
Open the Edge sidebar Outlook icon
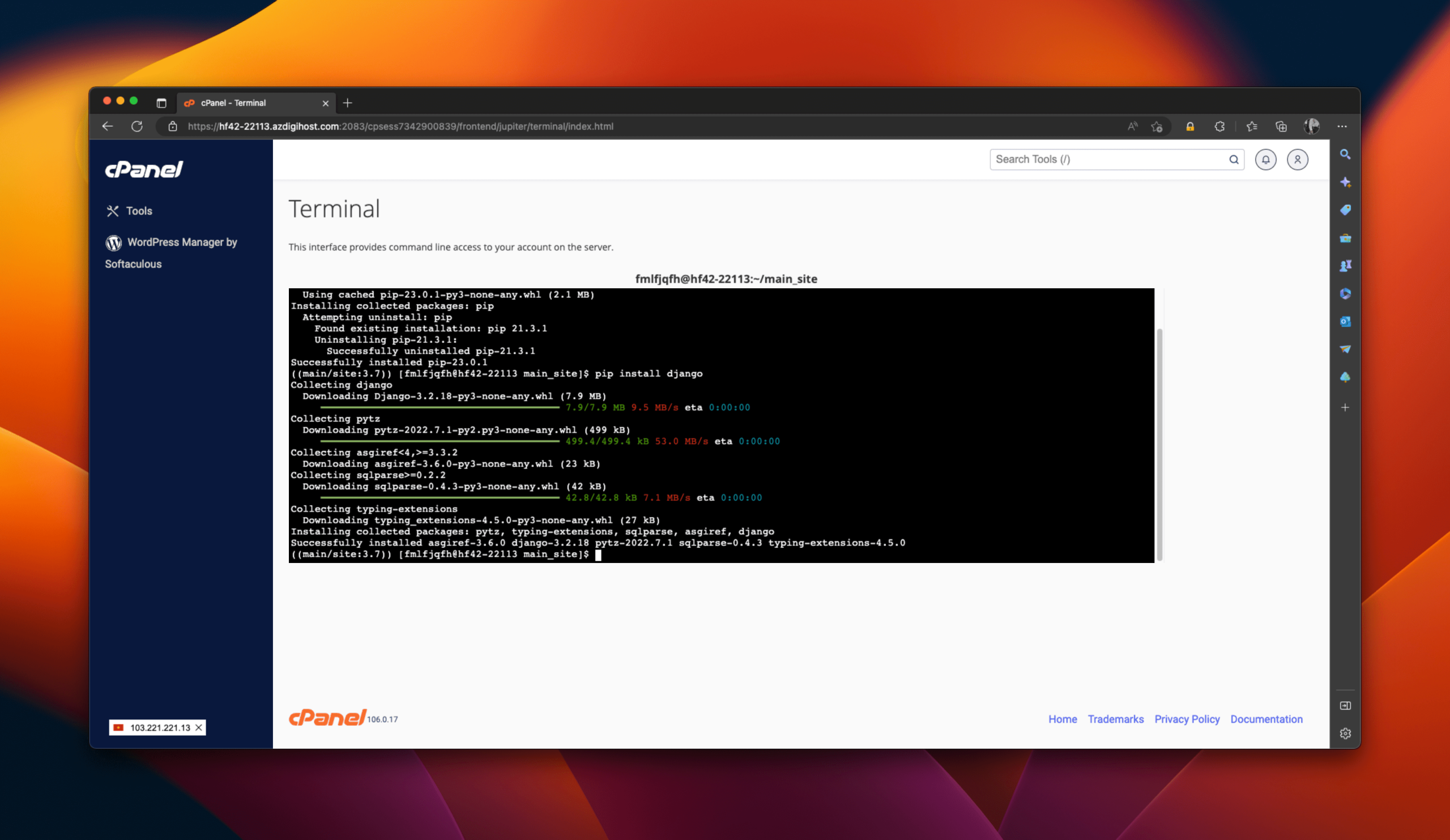point(1345,322)
